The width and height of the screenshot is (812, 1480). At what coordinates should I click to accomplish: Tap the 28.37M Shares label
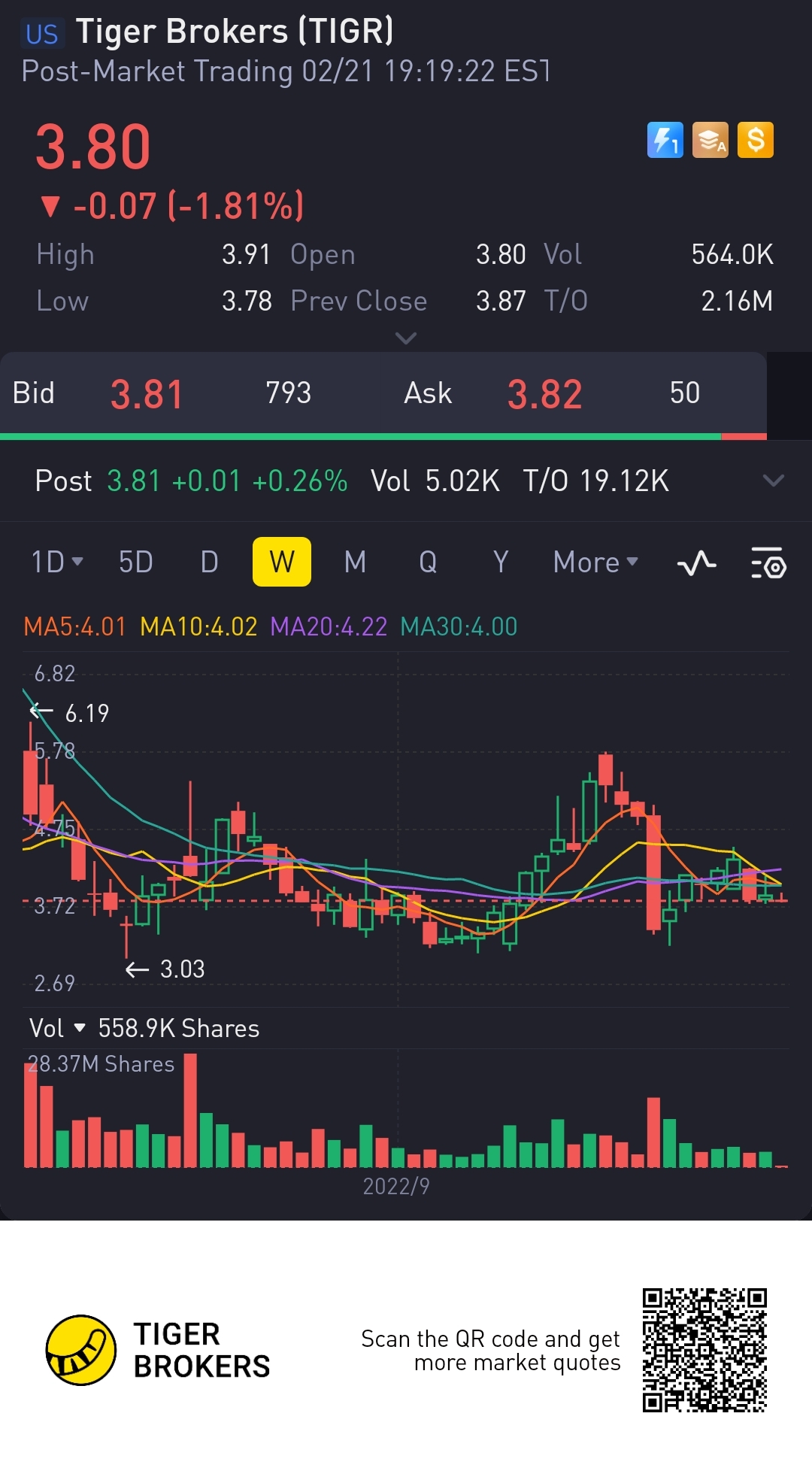101,1064
